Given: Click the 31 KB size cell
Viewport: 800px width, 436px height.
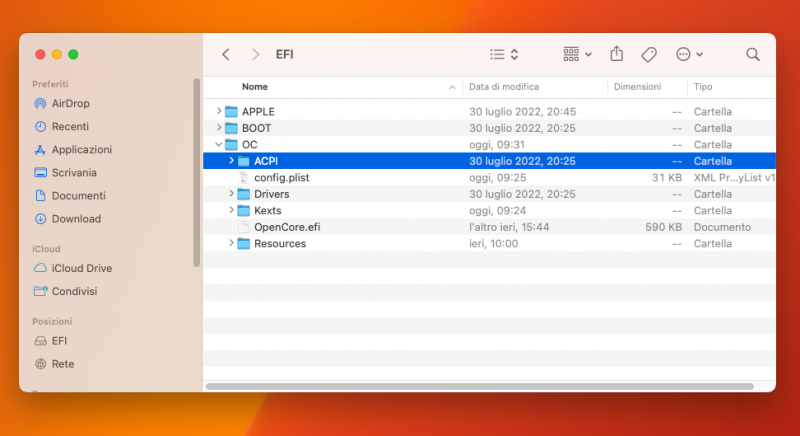Looking at the screenshot, I should tap(666, 177).
